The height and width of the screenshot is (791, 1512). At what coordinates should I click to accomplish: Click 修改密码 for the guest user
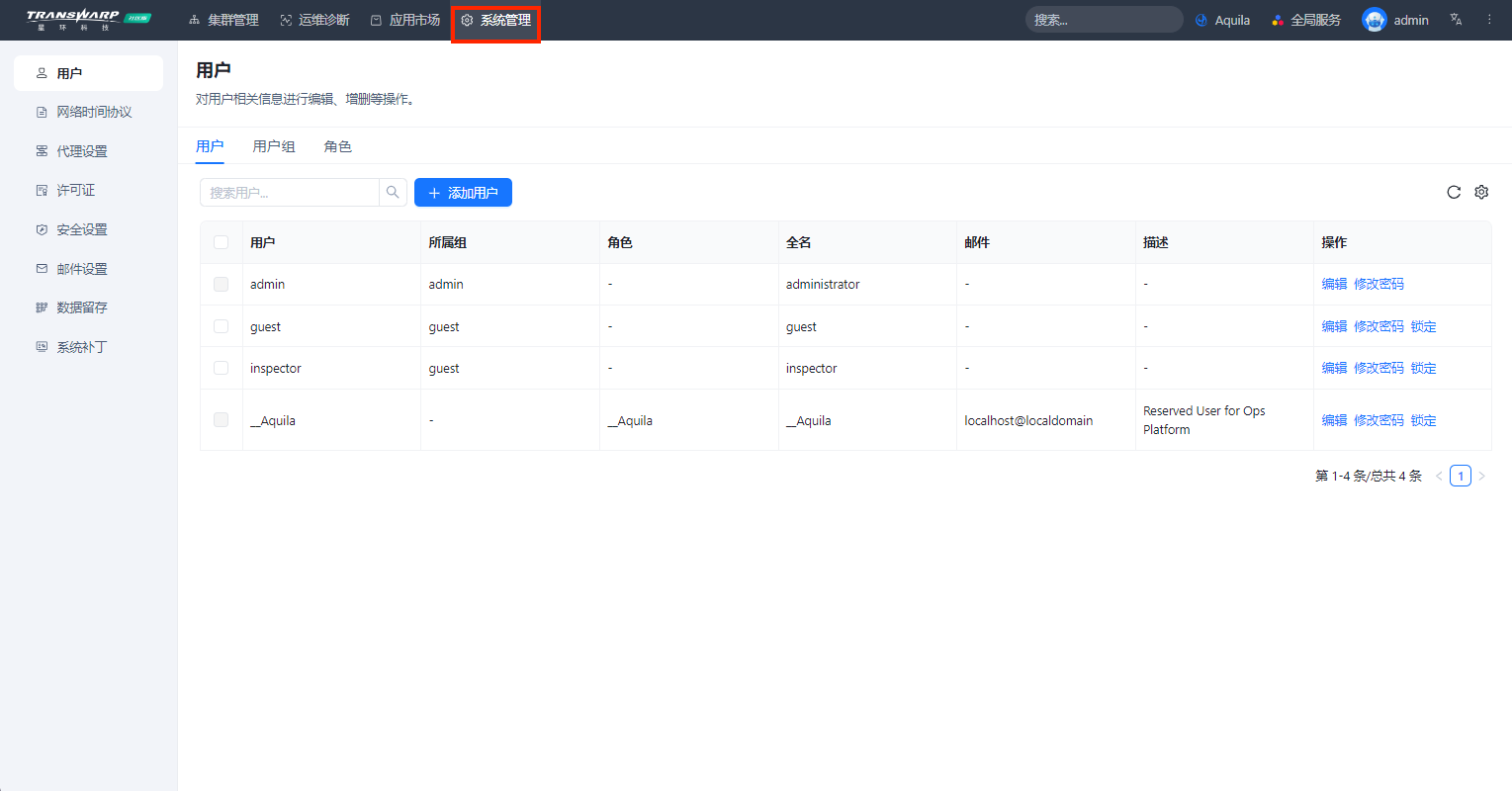(1379, 326)
